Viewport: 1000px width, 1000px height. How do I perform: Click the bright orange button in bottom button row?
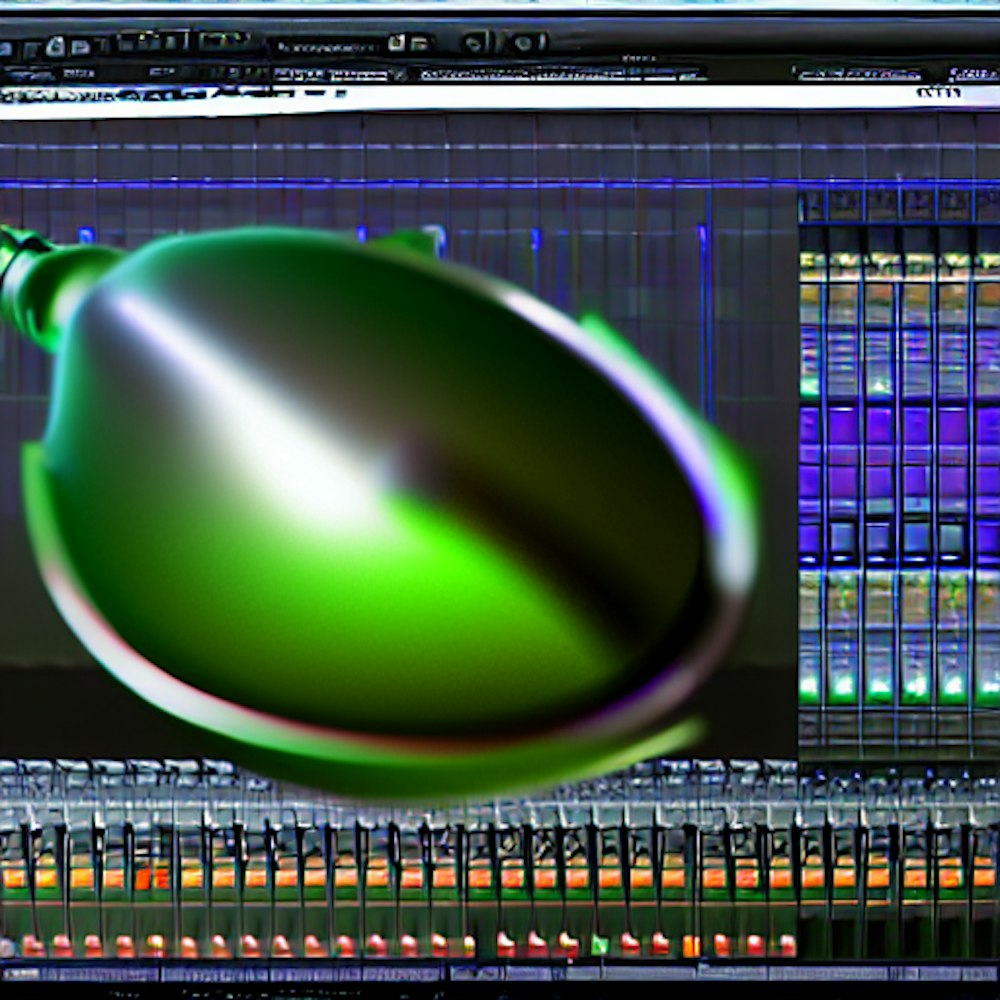pos(691,945)
